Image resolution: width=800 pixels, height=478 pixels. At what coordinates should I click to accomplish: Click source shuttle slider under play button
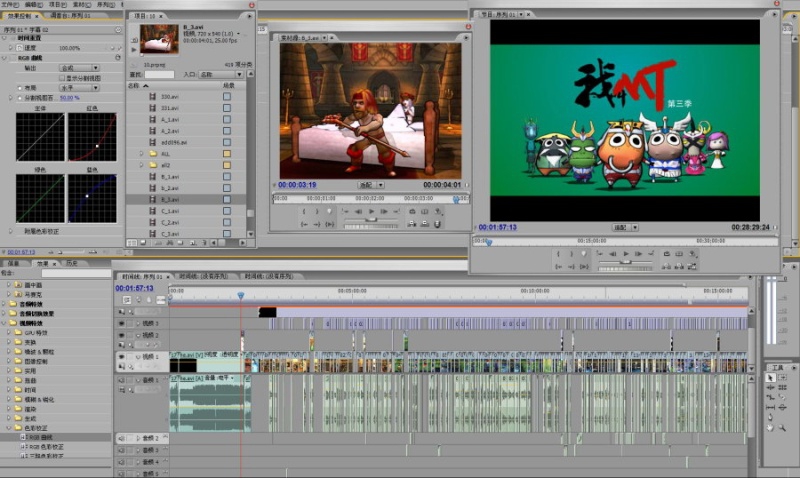[371, 219]
